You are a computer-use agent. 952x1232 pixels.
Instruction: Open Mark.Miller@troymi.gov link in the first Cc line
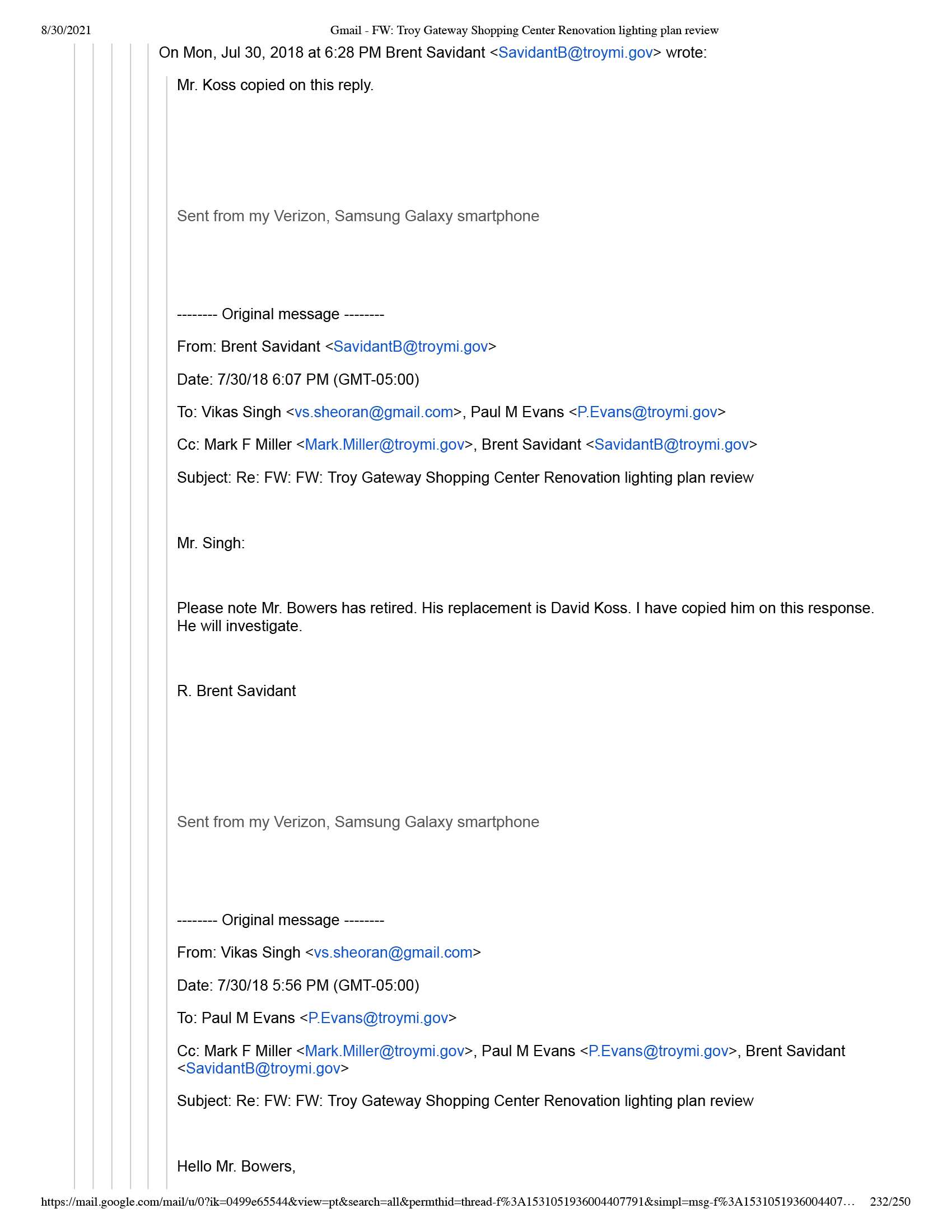coord(384,445)
